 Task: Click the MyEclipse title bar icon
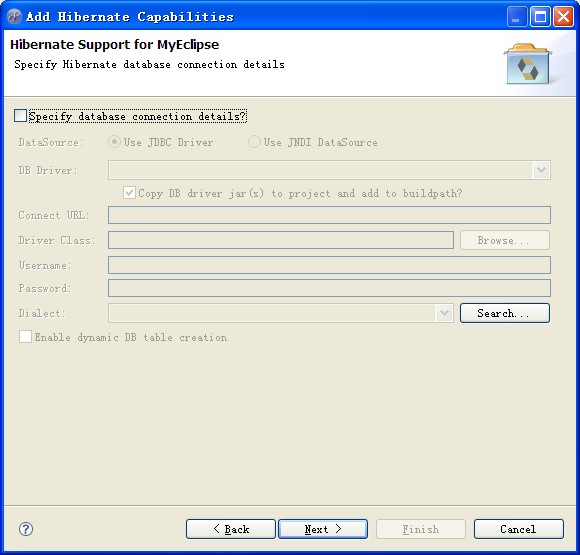pyautogui.click(x=14, y=17)
